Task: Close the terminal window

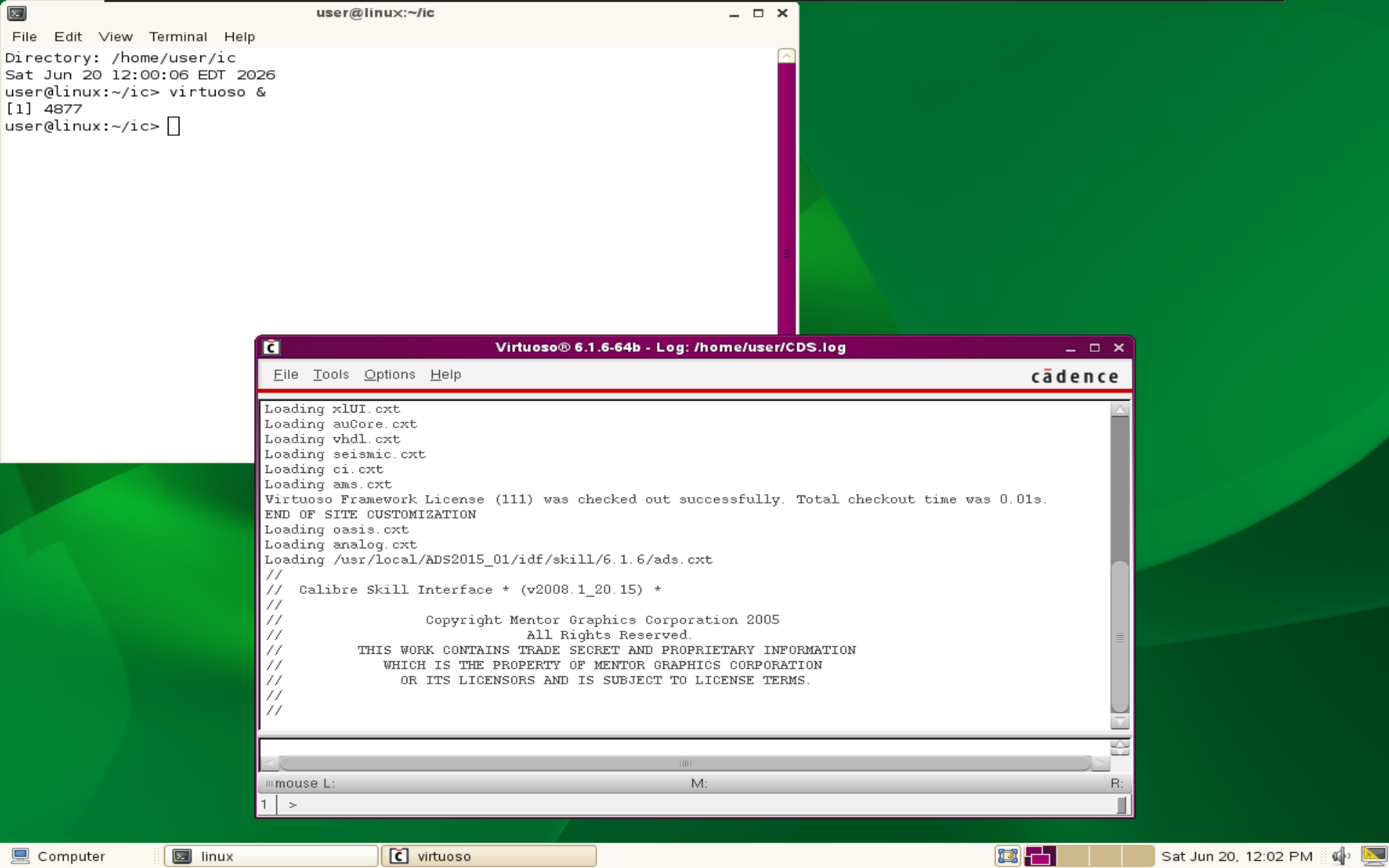Action: (782, 13)
